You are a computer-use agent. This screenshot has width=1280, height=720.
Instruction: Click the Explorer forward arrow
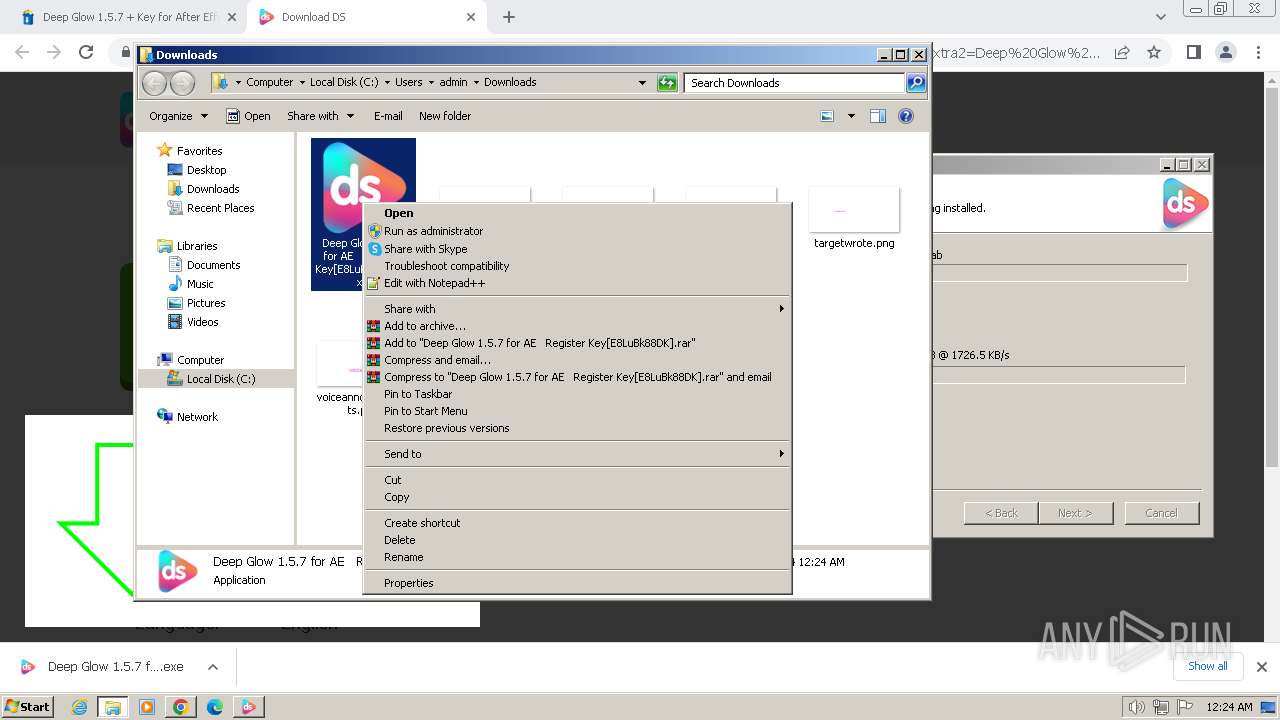(182, 83)
